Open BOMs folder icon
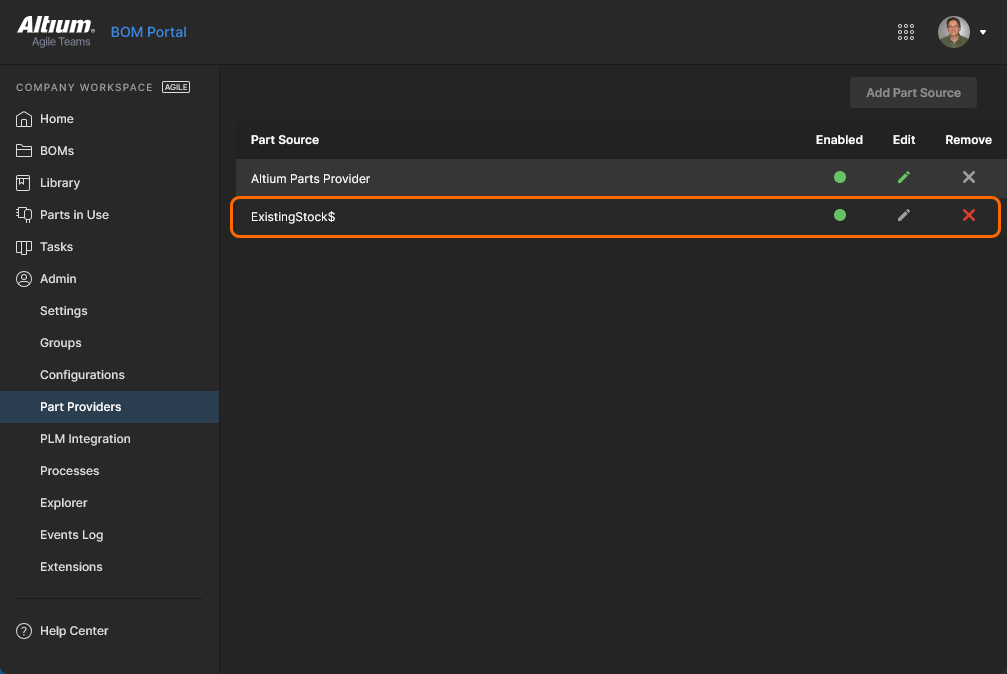The width and height of the screenshot is (1007, 674). point(24,151)
